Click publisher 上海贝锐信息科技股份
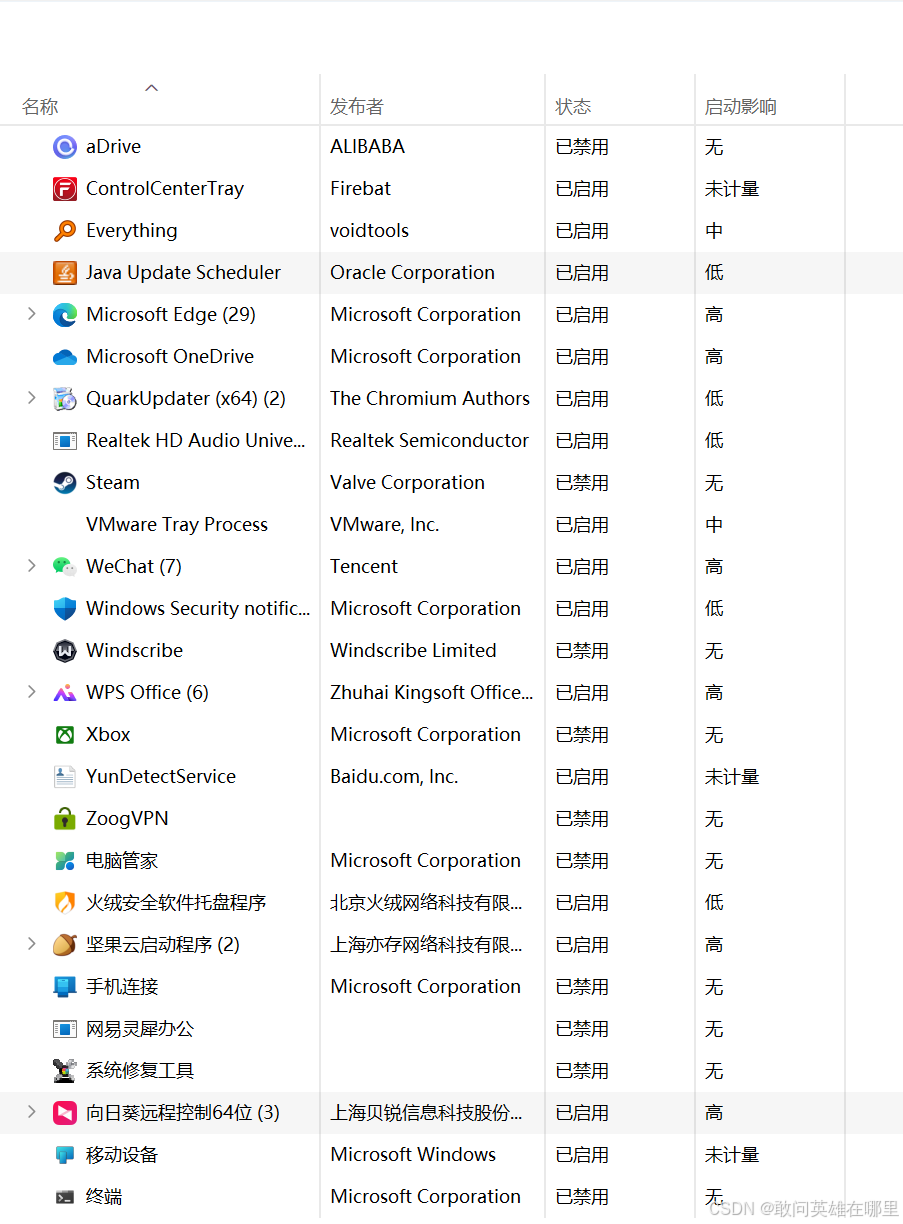 [x=426, y=1113]
